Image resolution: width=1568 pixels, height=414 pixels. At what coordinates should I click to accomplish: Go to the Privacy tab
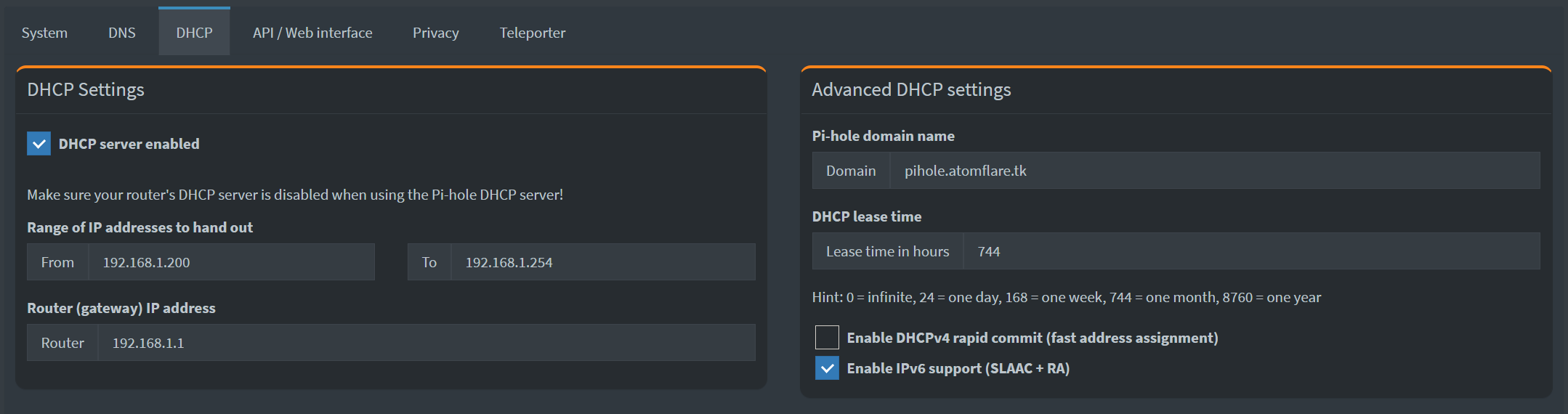[x=436, y=33]
